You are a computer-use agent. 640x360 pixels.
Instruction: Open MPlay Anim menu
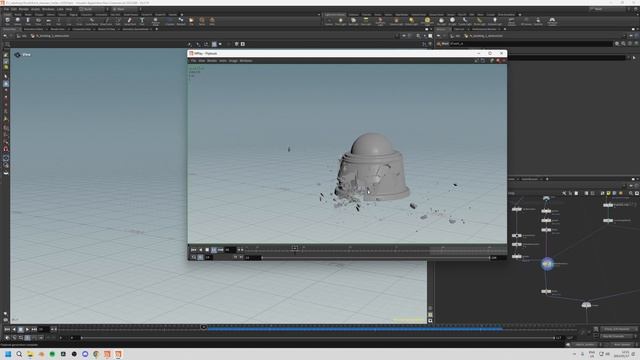pyautogui.click(x=223, y=60)
